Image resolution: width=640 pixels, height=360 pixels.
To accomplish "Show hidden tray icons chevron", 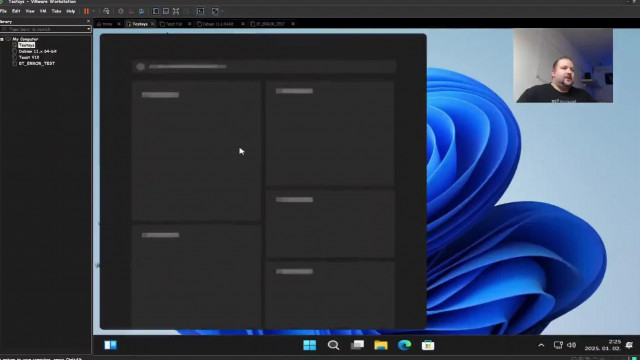I will pos(541,345).
